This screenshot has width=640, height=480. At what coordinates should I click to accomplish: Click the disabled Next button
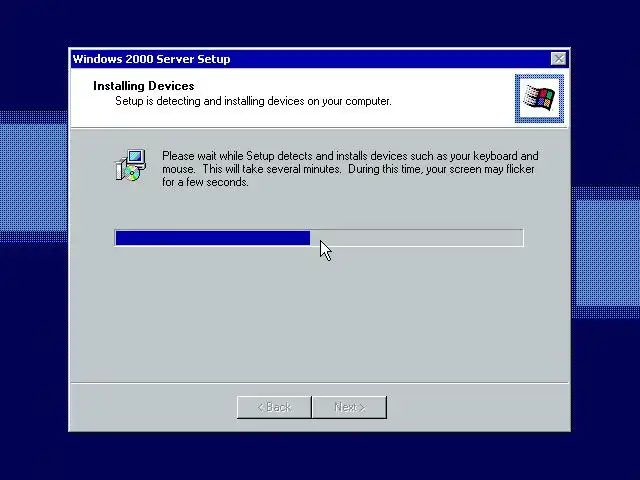tap(349, 407)
